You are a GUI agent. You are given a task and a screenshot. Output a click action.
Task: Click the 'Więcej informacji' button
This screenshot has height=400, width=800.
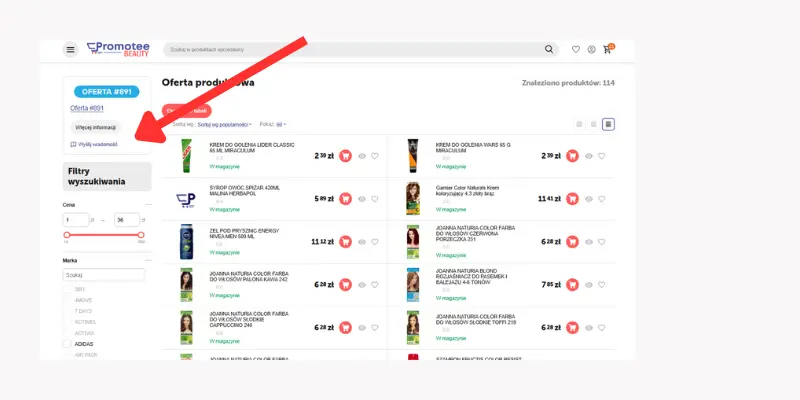(95, 127)
